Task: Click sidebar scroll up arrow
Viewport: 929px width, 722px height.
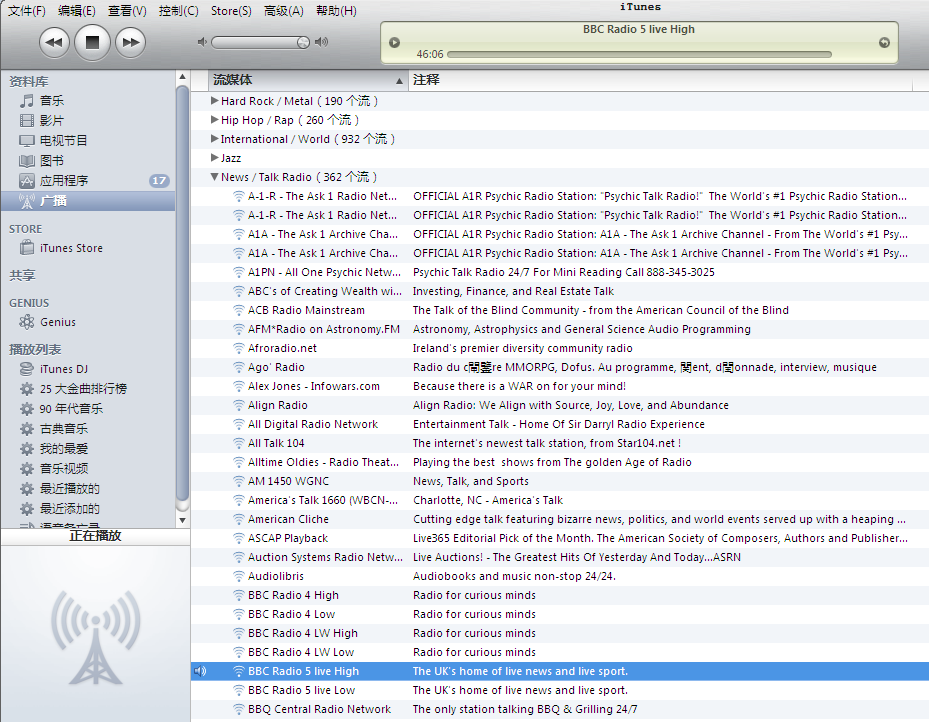Action: (x=182, y=77)
